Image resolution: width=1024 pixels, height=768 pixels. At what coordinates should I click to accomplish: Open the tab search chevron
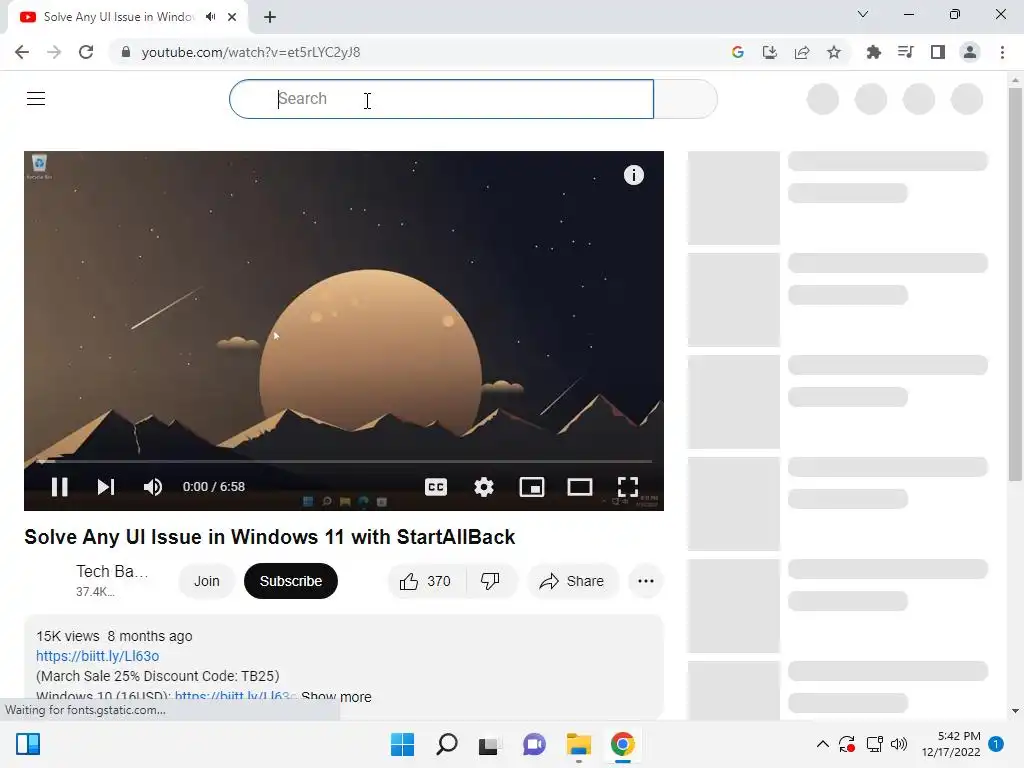(x=863, y=14)
